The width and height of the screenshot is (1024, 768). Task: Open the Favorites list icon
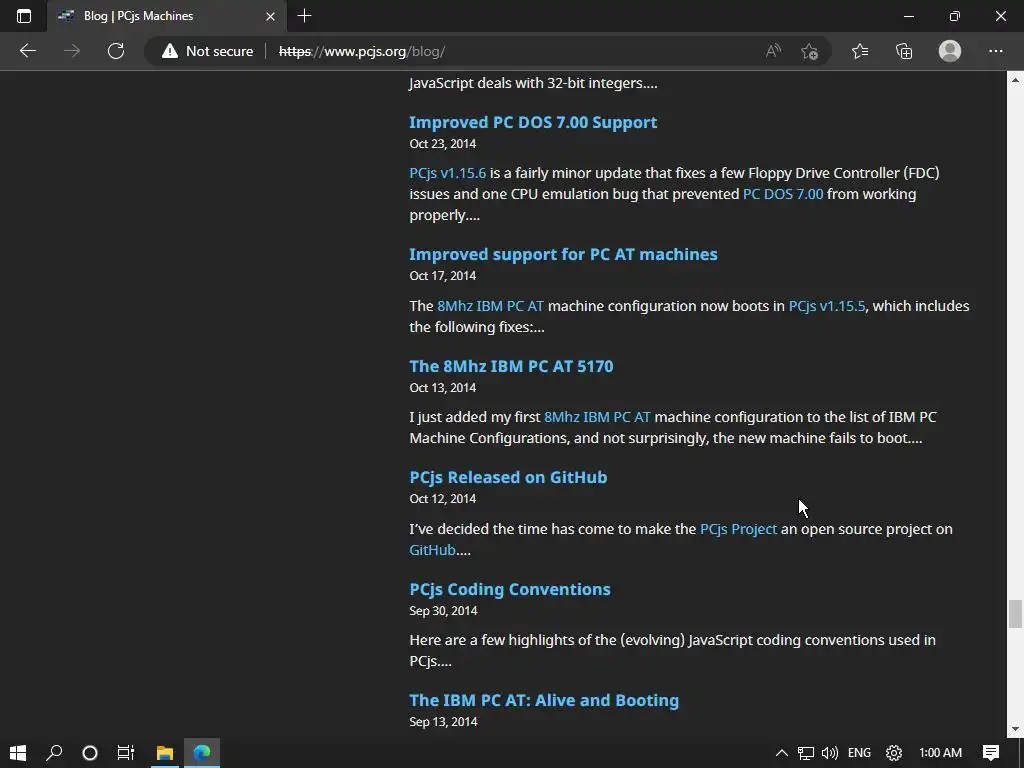click(x=860, y=51)
